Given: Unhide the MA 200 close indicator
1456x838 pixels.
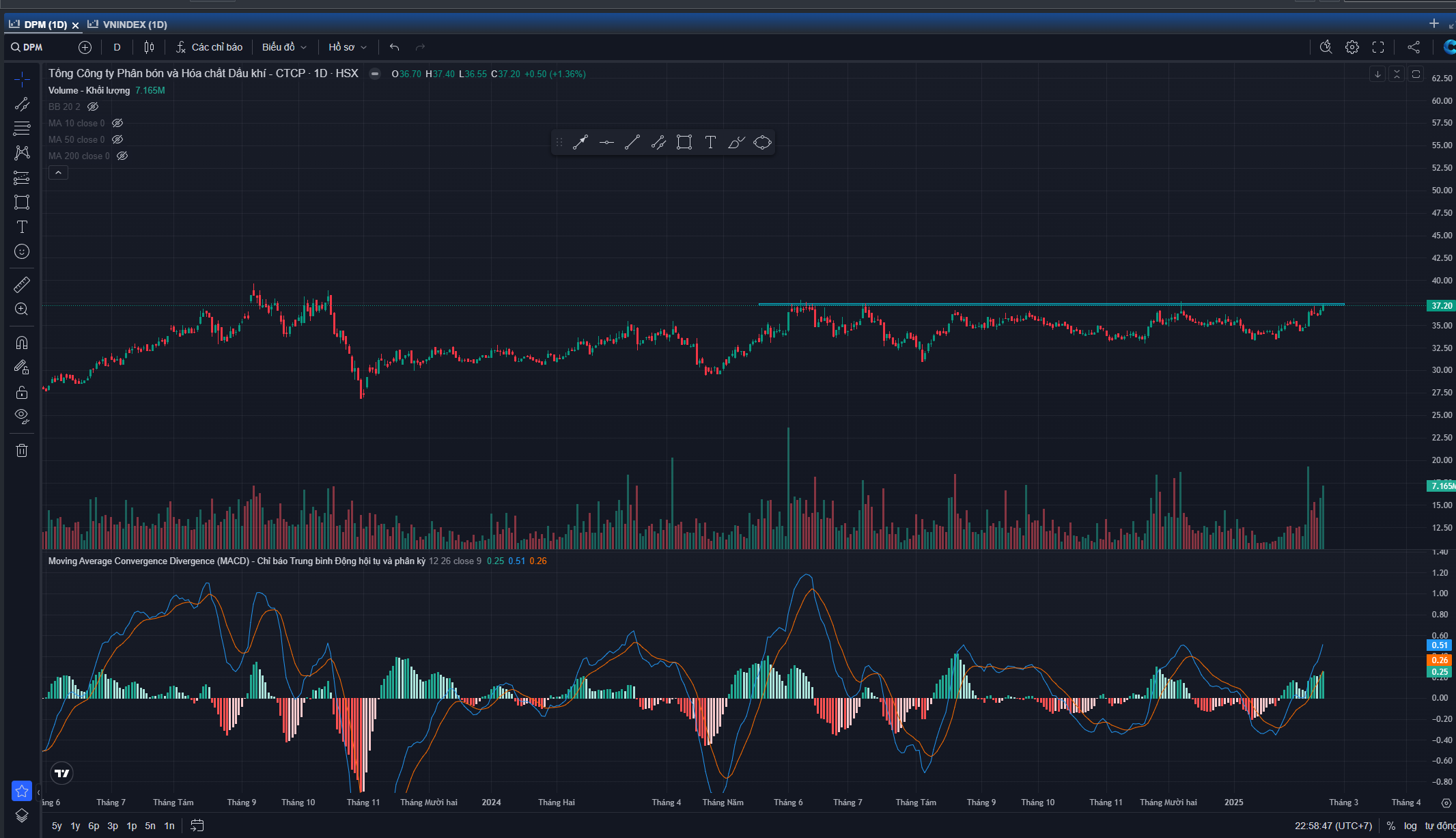Looking at the screenshot, I should tap(122, 156).
